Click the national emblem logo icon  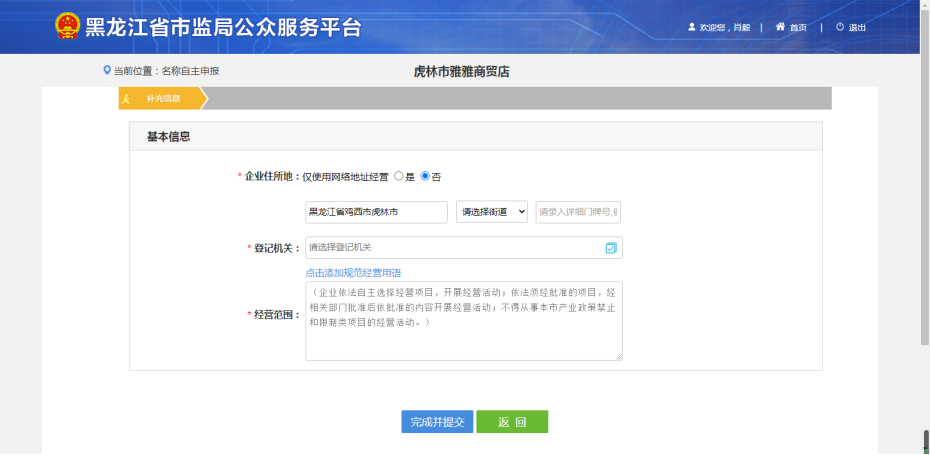(67, 26)
